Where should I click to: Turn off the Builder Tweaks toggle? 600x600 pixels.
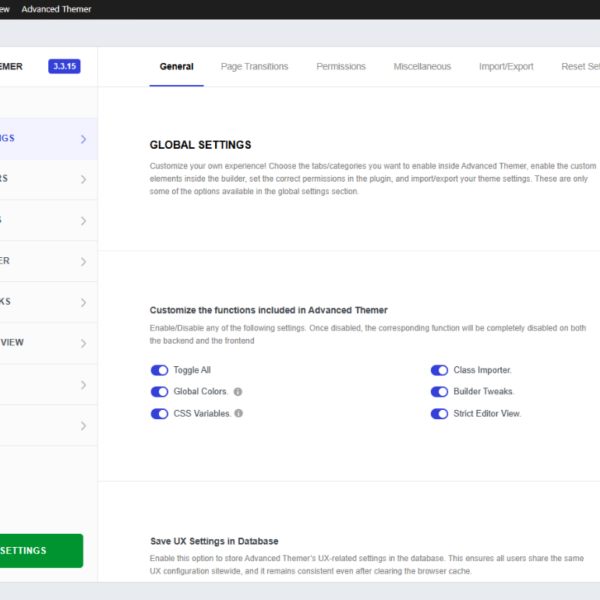tap(439, 391)
